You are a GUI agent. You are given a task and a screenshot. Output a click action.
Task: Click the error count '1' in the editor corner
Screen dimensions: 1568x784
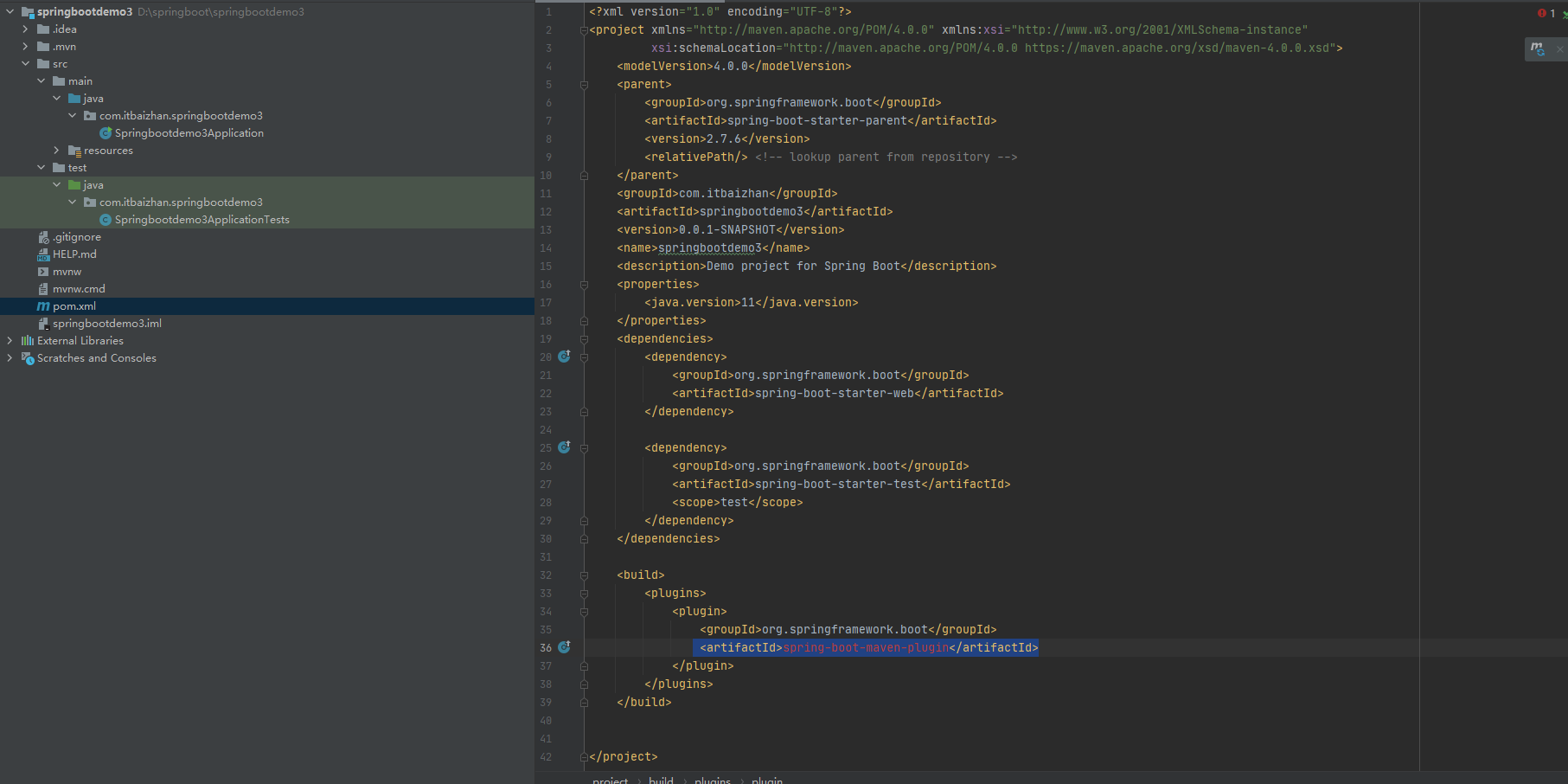pos(1552,13)
